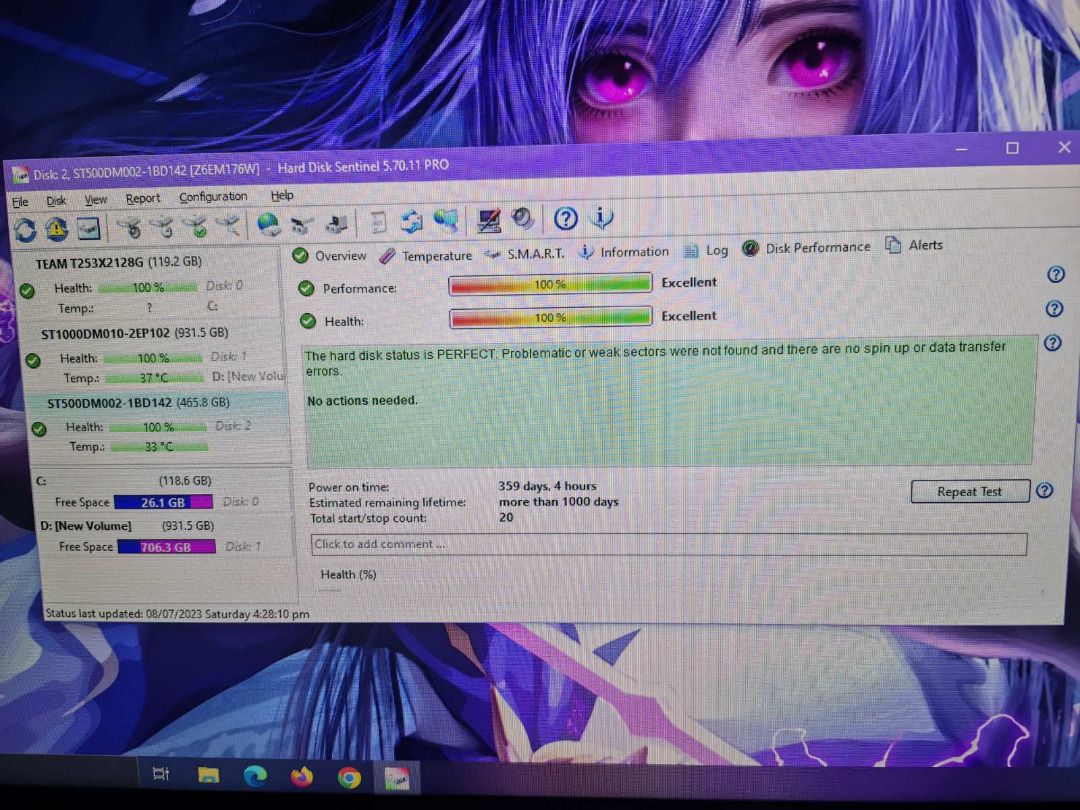The width and height of the screenshot is (1080, 810).
Task: Click the blue "i" info icon in the toolbar
Action: click(601, 218)
